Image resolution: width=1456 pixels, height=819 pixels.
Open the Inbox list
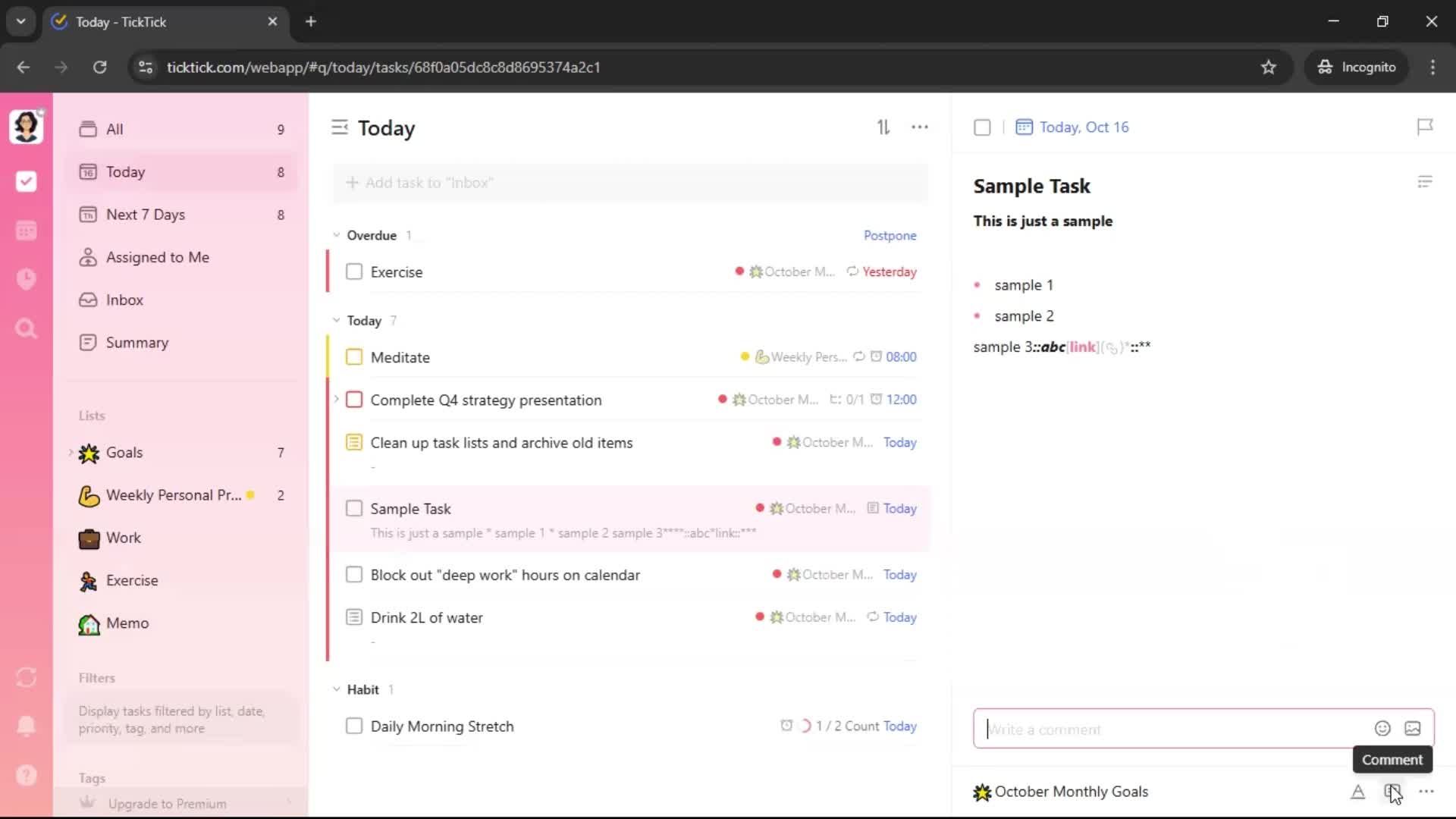[x=124, y=300]
